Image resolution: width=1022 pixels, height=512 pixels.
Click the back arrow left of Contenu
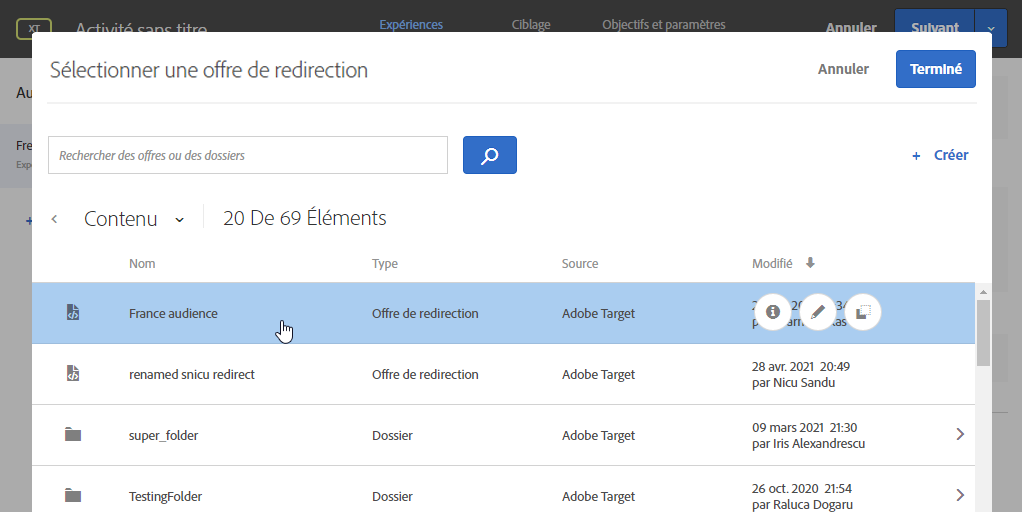pyautogui.click(x=54, y=219)
